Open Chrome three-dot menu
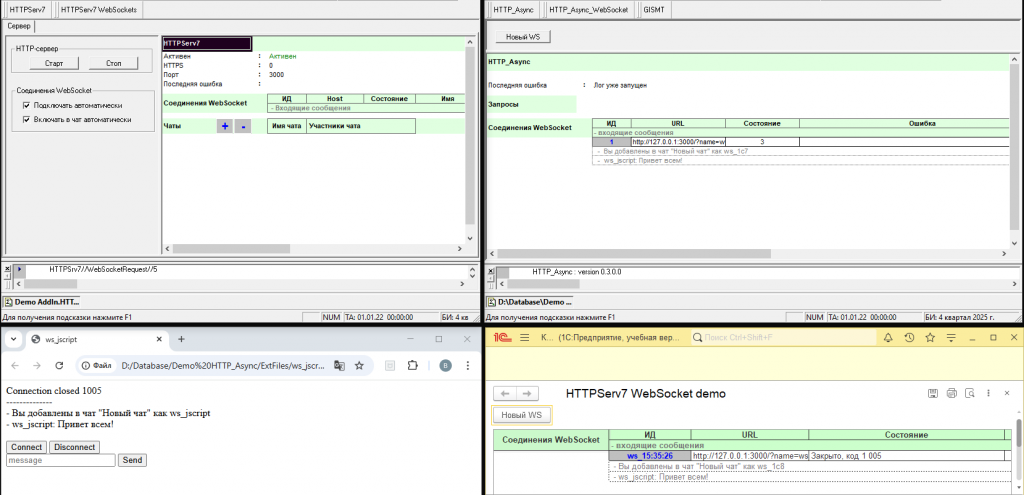This screenshot has height=495, width=1024. [468, 366]
